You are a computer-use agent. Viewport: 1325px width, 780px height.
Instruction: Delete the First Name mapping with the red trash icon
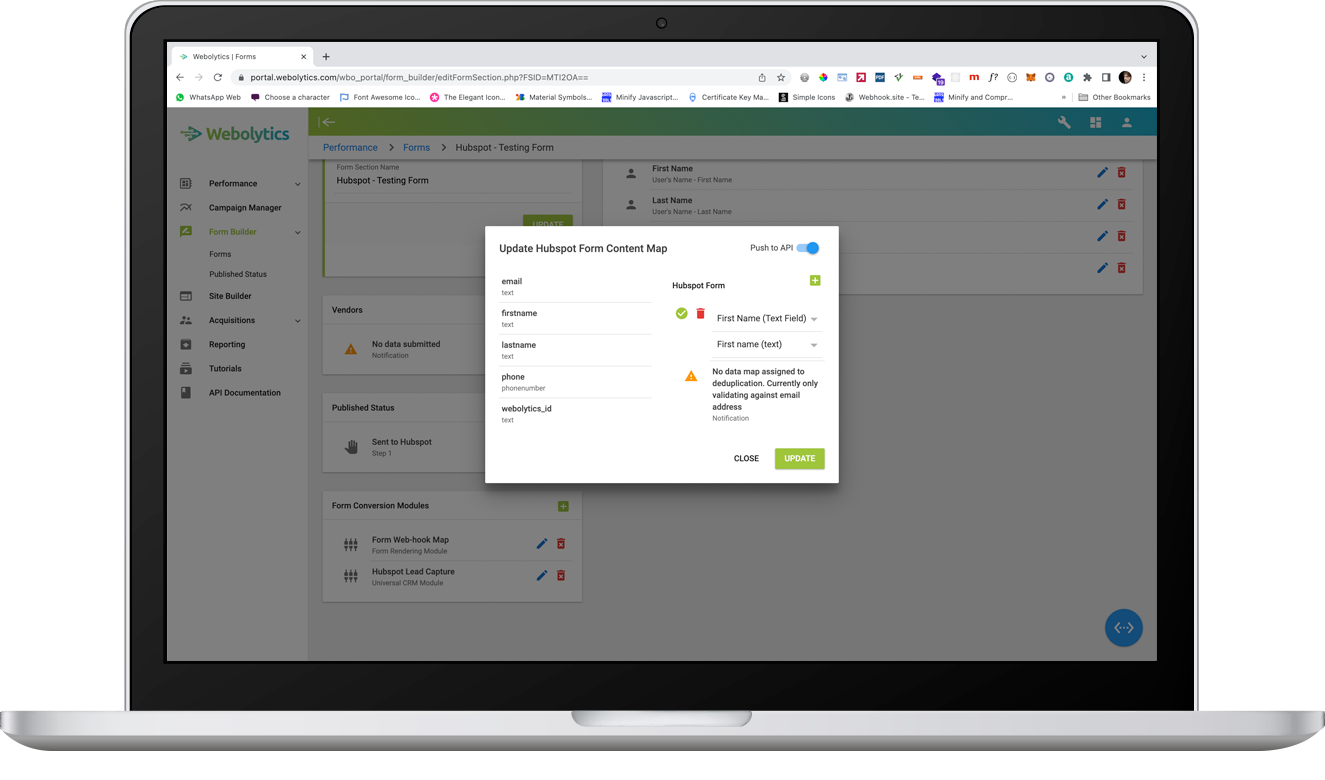pyautogui.click(x=700, y=313)
